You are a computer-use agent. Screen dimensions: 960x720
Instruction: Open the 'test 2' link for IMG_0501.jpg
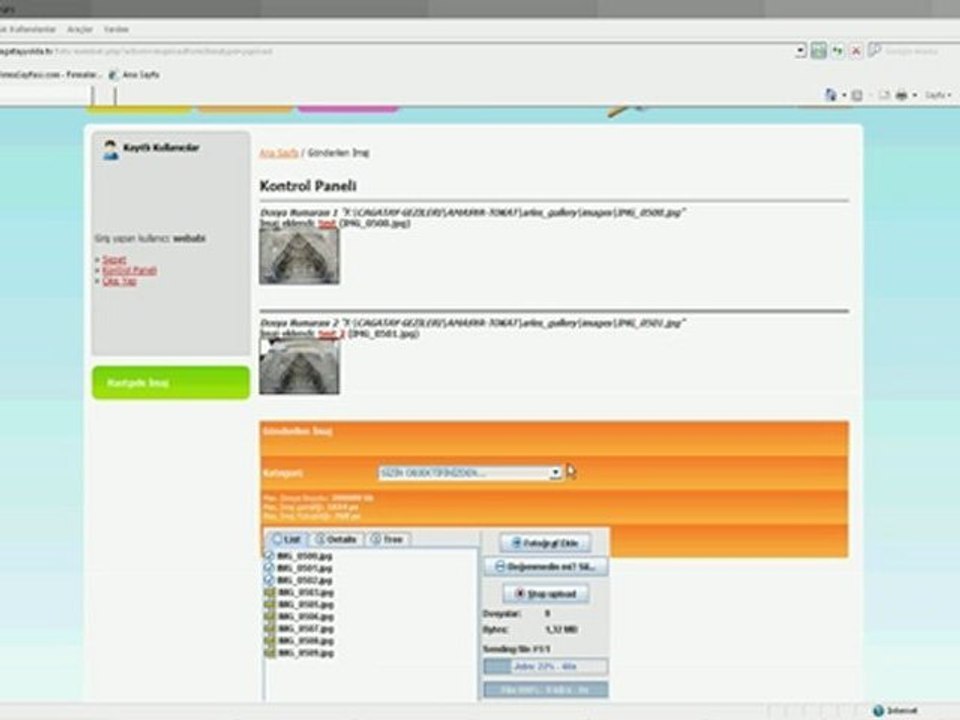pos(332,334)
